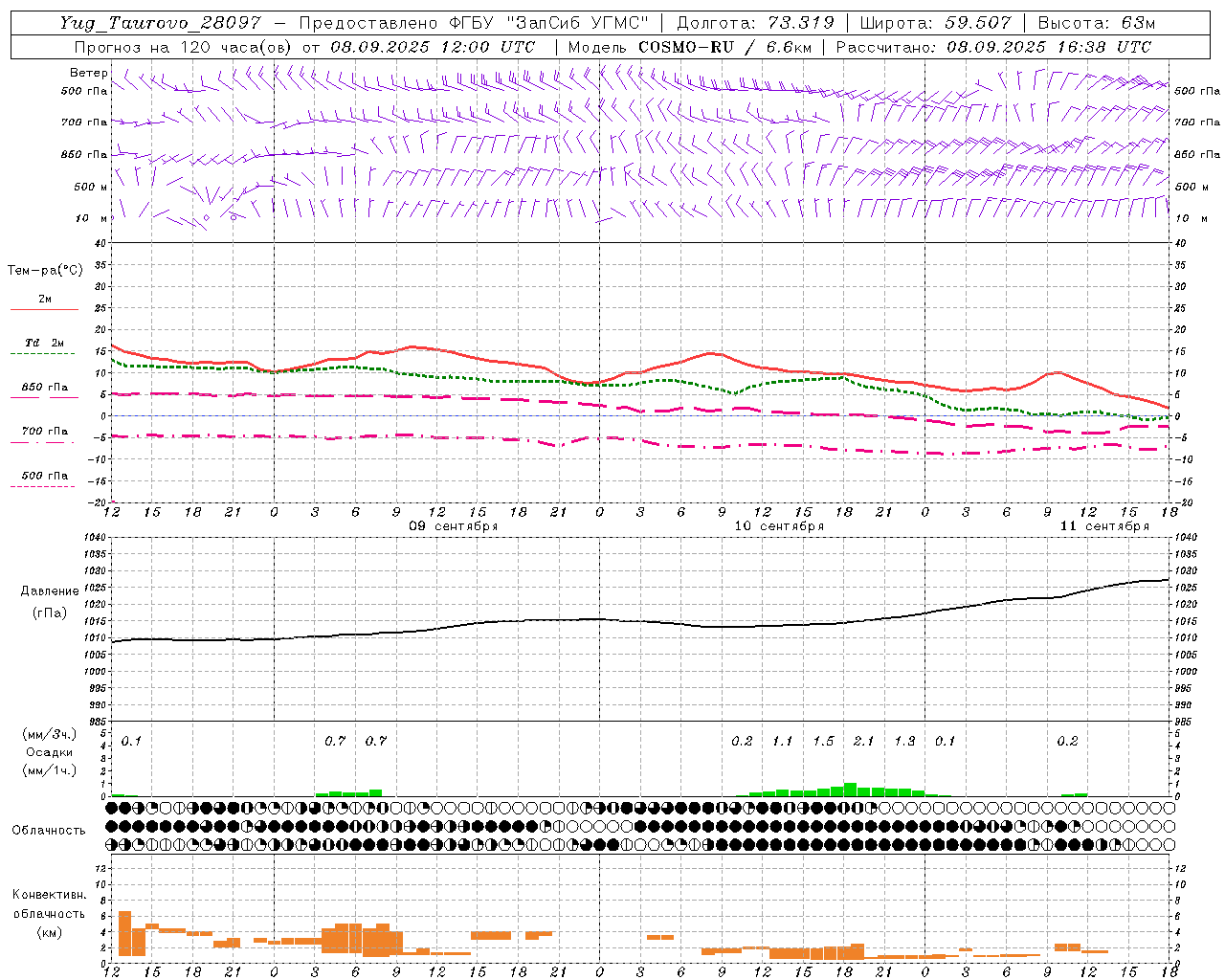Click the Рассчитано: 08.09.2025 16:38 UTC text

coord(993,46)
